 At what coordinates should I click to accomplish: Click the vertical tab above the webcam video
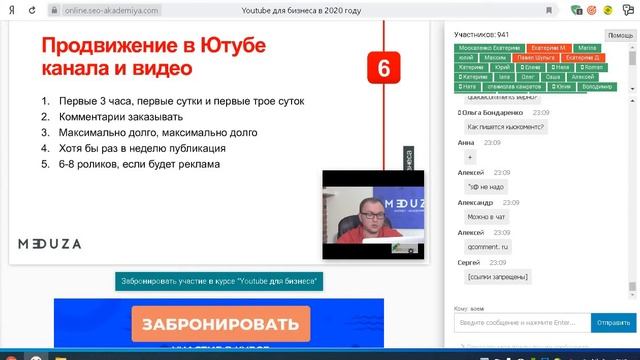click(x=409, y=158)
